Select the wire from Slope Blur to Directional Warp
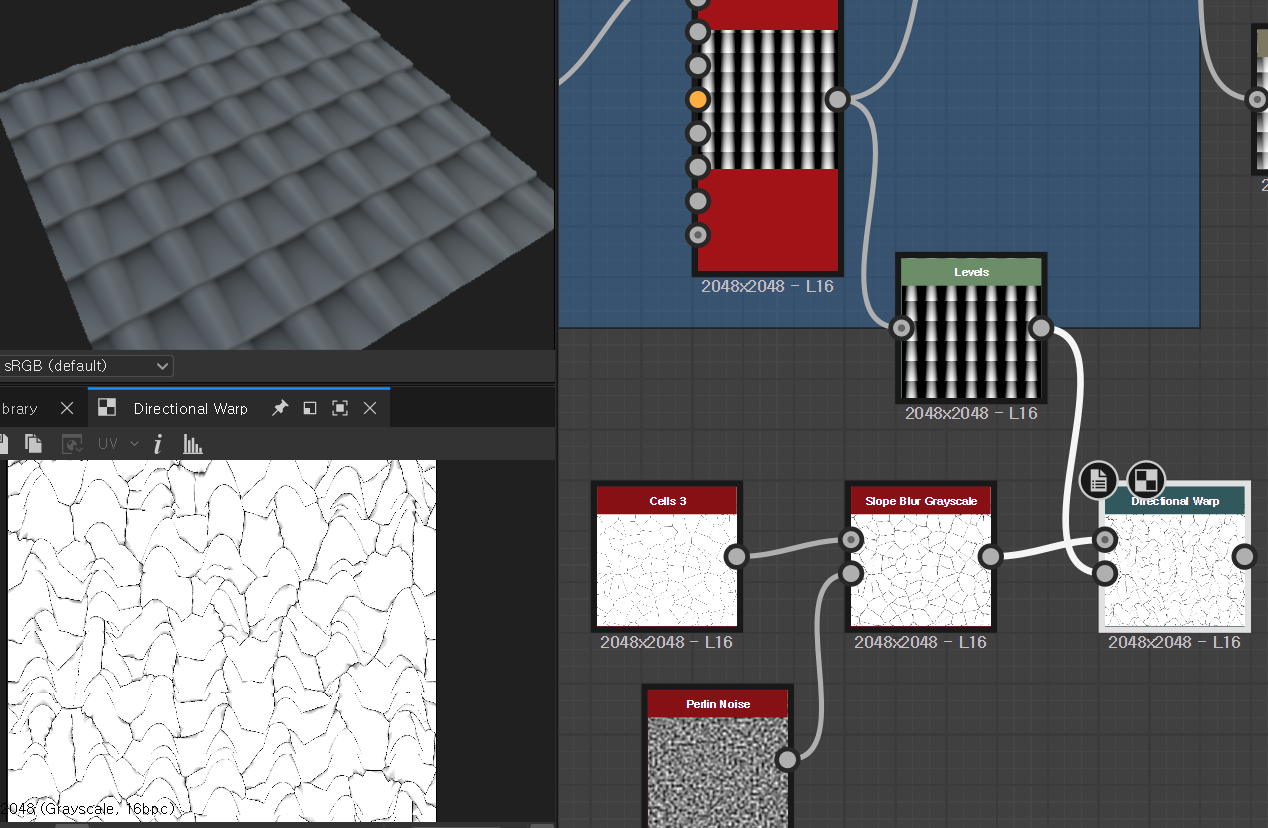 point(1047,547)
